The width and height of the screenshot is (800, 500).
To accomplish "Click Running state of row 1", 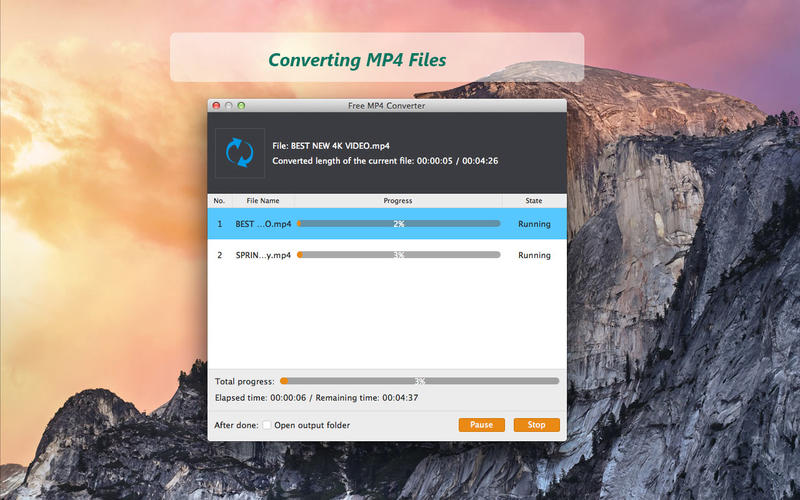I will (x=534, y=224).
